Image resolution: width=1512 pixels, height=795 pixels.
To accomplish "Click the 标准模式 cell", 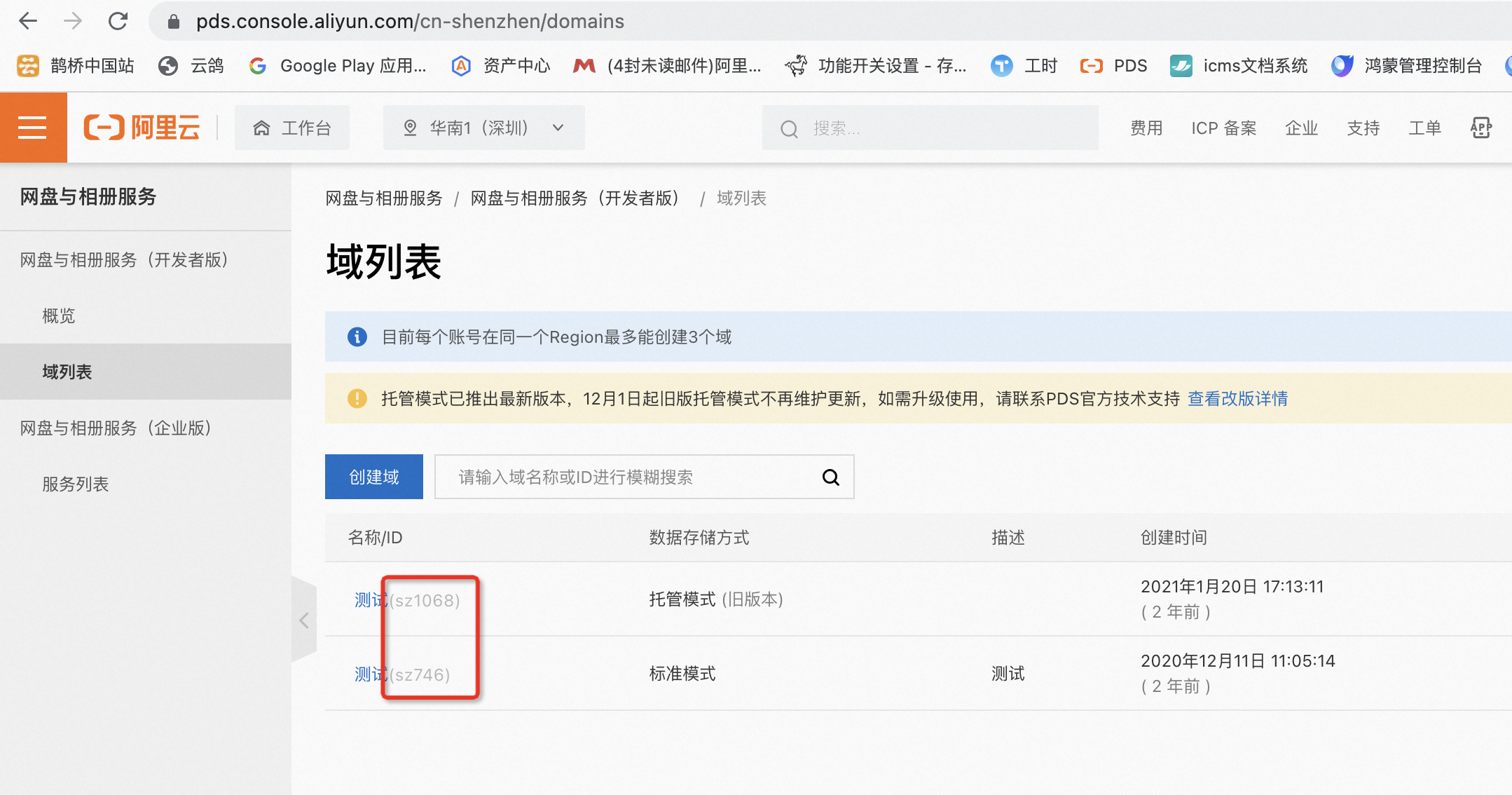I will (682, 674).
